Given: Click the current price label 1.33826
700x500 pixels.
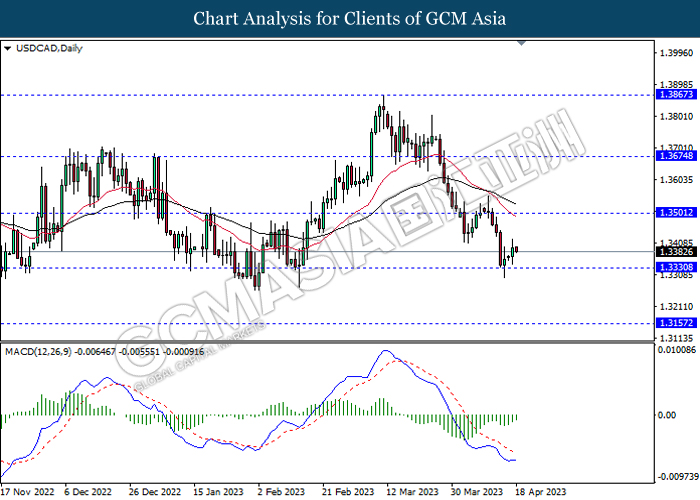Looking at the screenshot, I should [676, 252].
